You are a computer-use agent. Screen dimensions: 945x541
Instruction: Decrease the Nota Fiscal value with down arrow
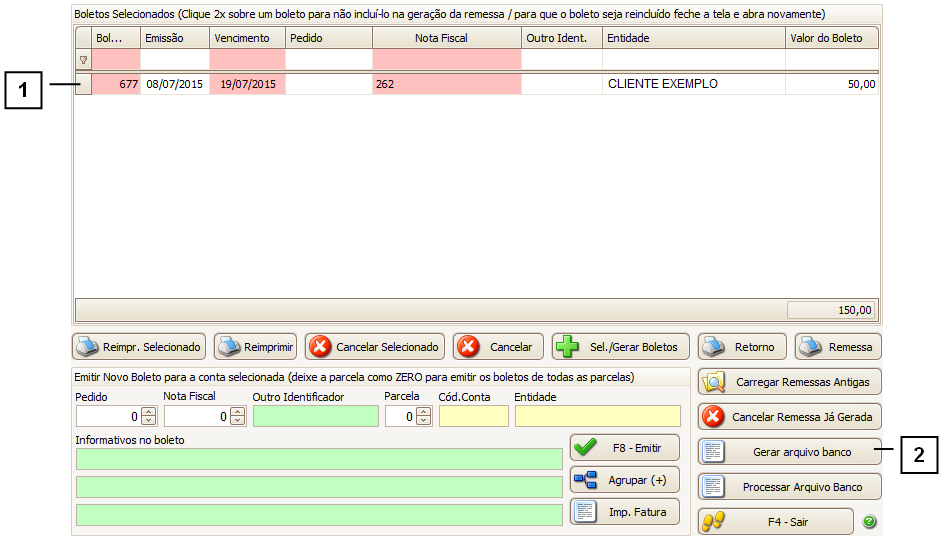[x=237, y=420]
